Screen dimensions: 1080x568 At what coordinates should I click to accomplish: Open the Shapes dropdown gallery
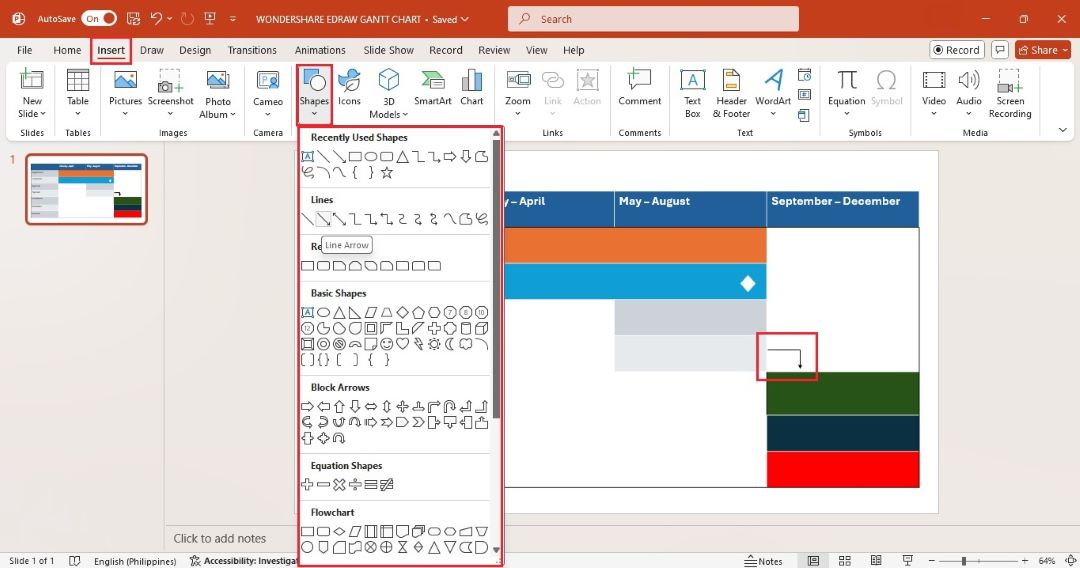point(314,94)
